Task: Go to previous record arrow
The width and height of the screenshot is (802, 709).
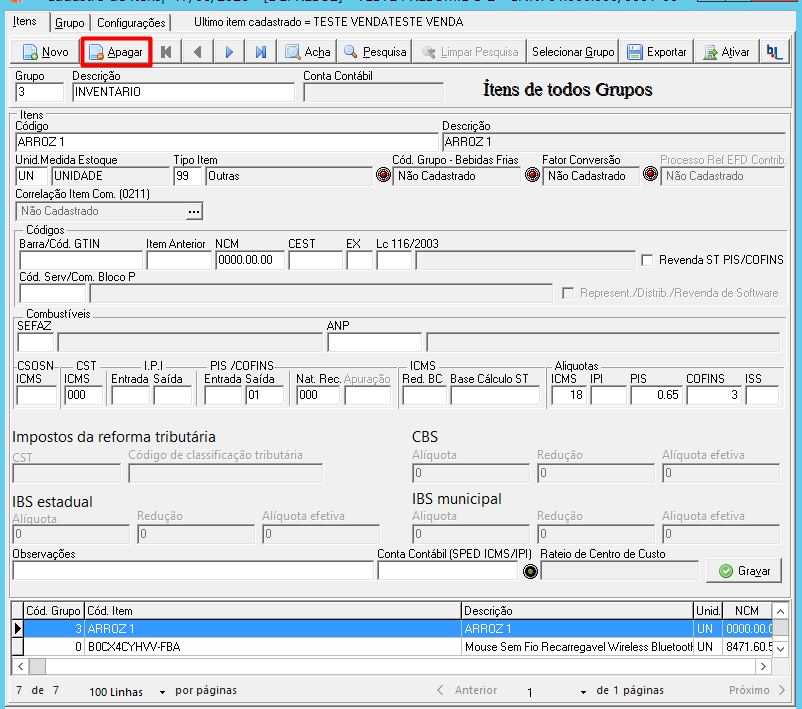Action: 198,52
